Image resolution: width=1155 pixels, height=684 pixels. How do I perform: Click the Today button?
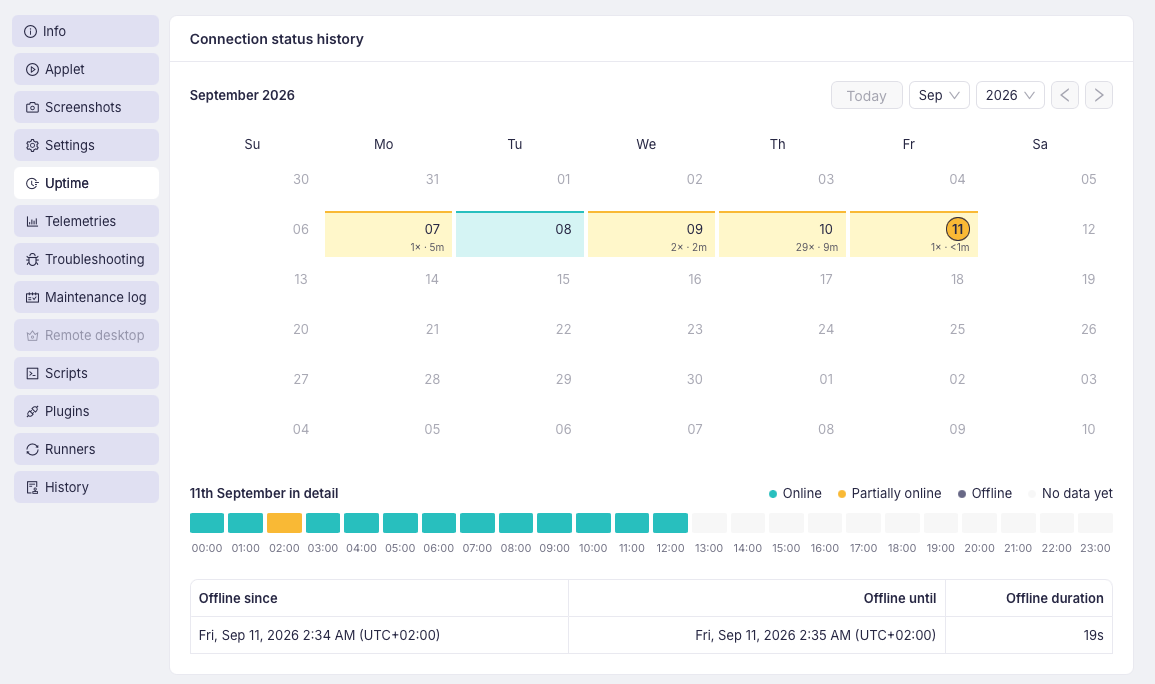tap(866, 95)
